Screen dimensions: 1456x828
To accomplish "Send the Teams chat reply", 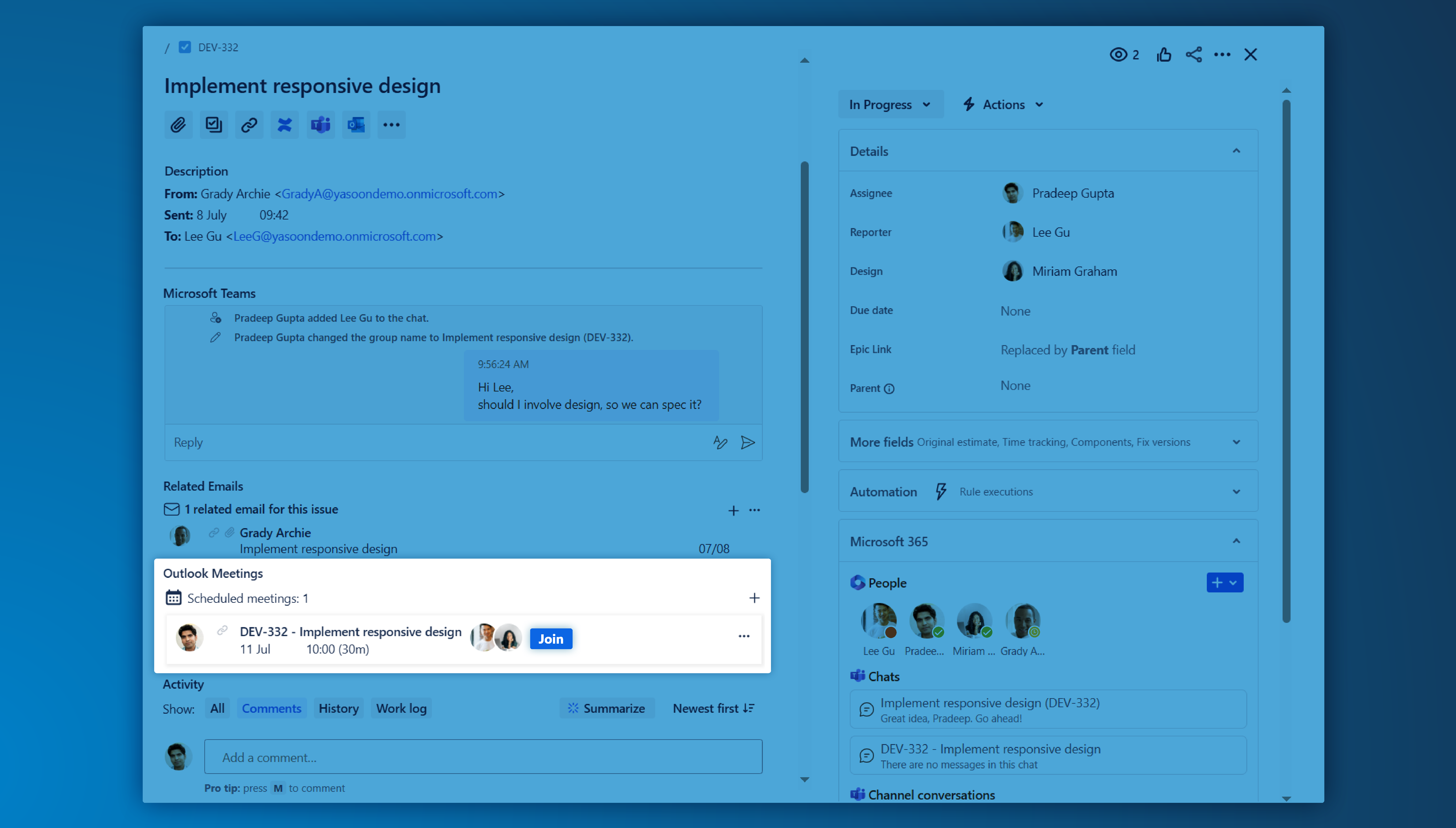I will click(x=748, y=442).
